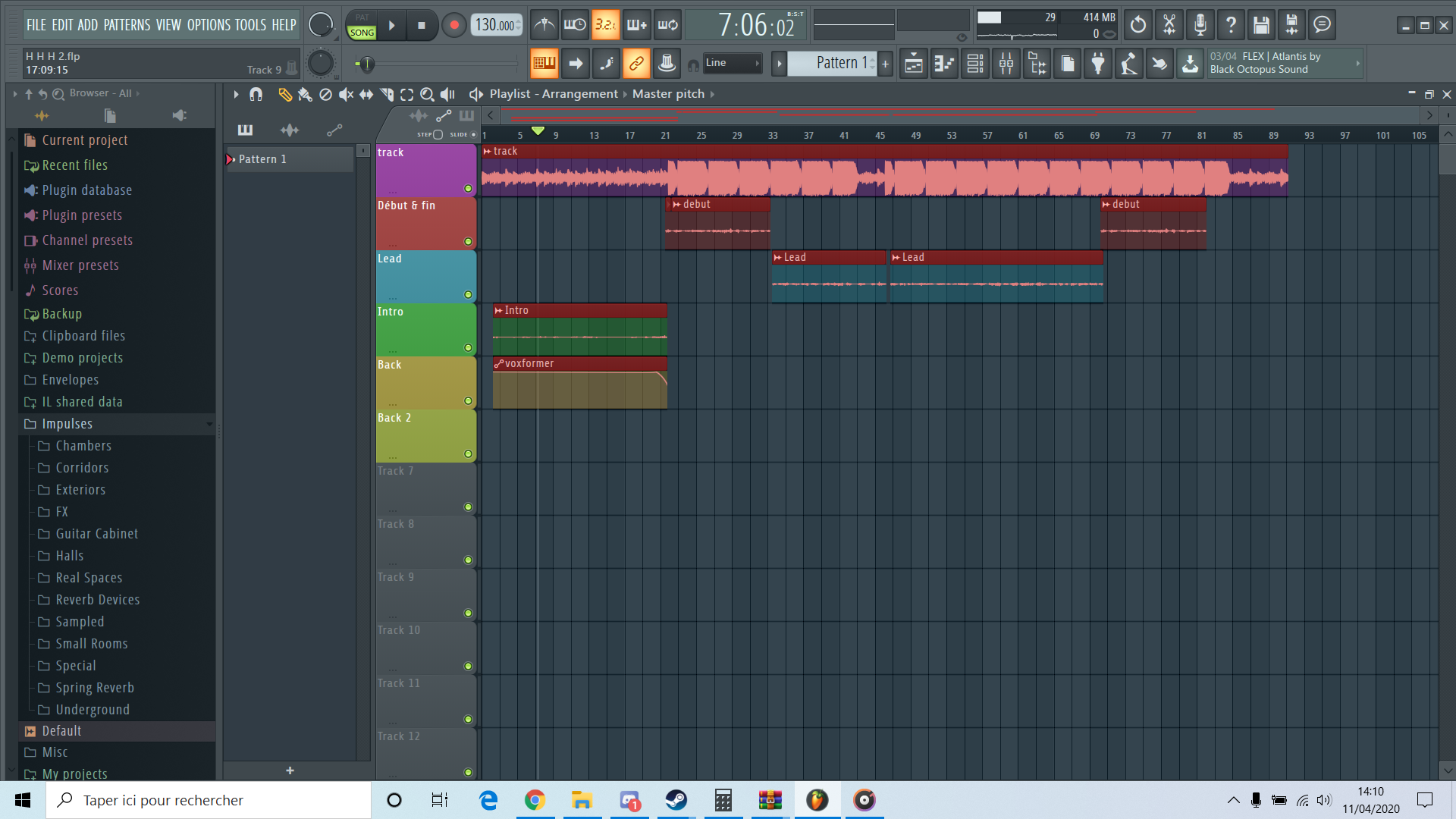The height and width of the screenshot is (819, 1456).
Task: Open the piano roll view
Action: click(x=944, y=64)
